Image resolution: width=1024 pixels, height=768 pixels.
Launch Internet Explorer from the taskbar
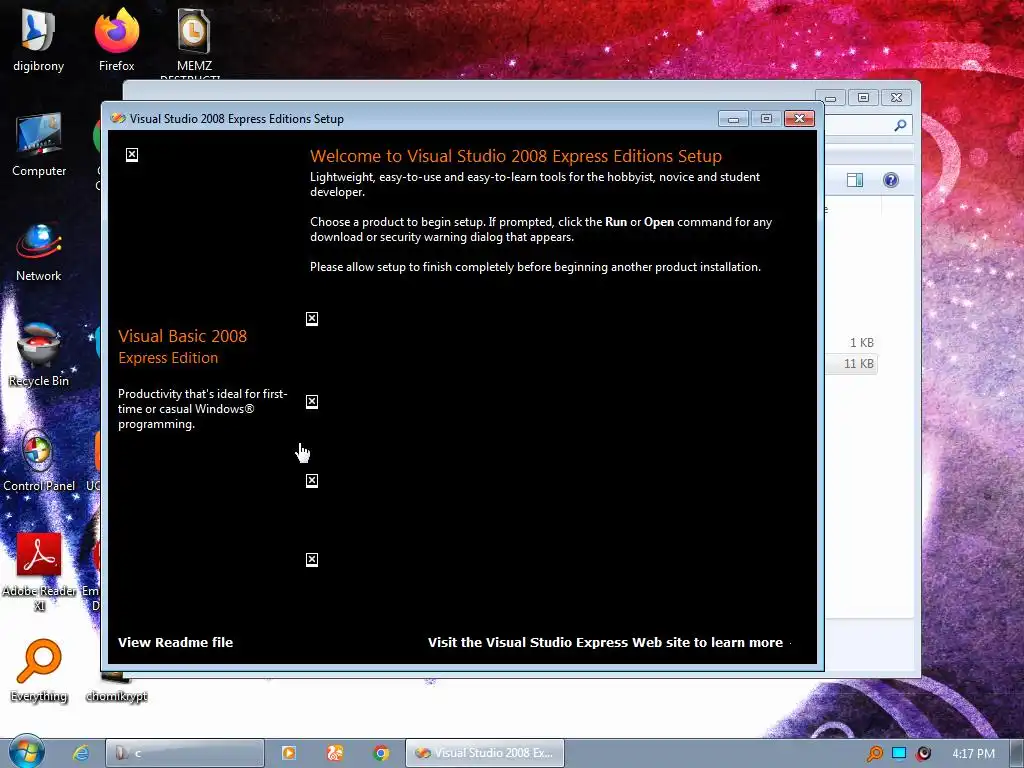tap(81, 753)
